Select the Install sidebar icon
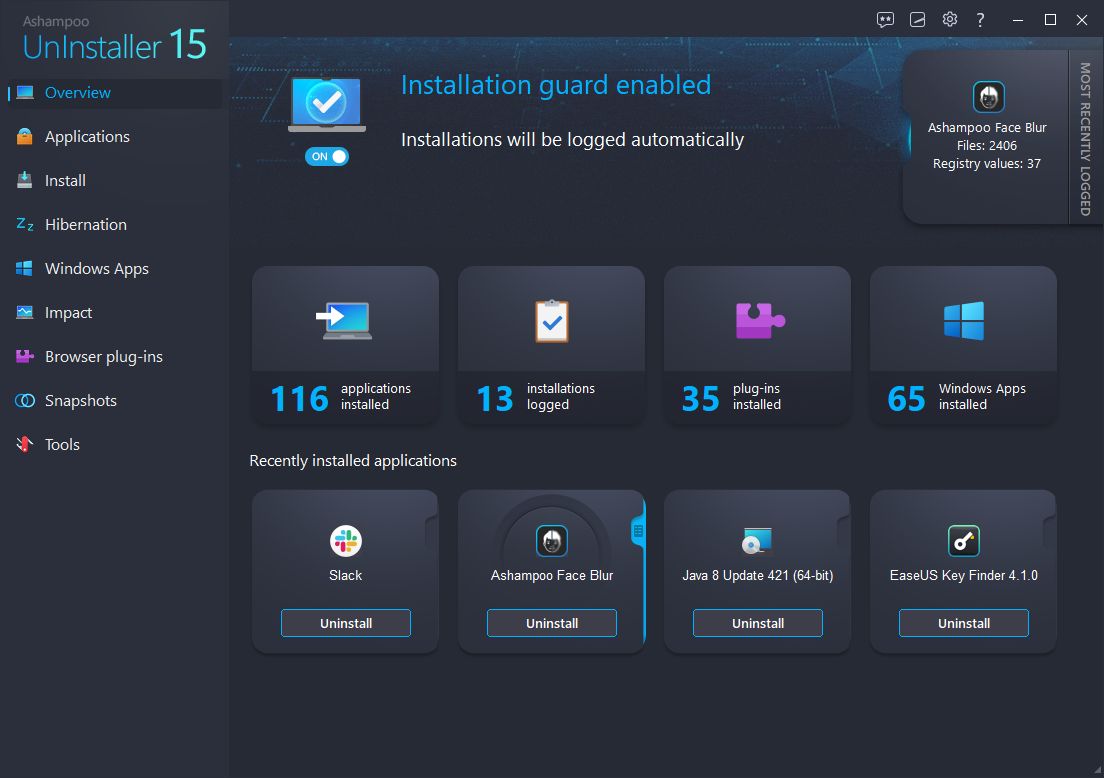Screen dimensions: 1104x778 23,180
